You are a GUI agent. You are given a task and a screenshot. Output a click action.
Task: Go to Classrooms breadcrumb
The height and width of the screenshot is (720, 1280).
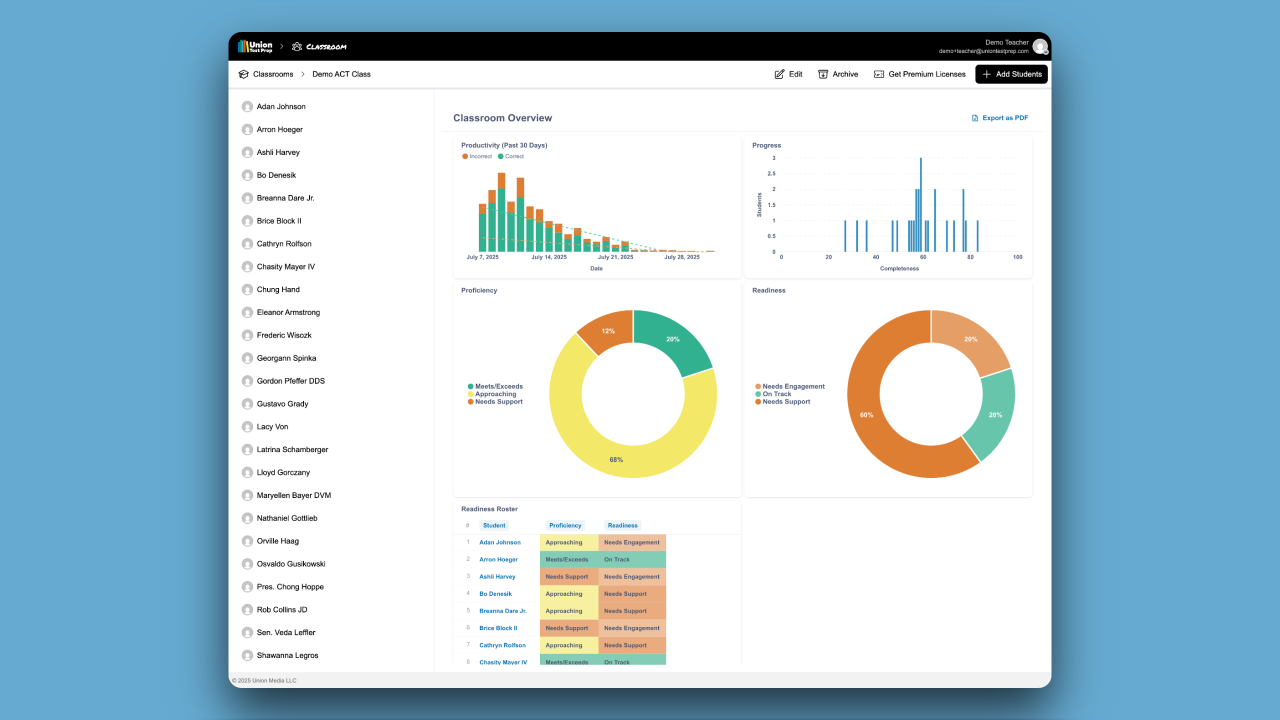pos(273,74)
